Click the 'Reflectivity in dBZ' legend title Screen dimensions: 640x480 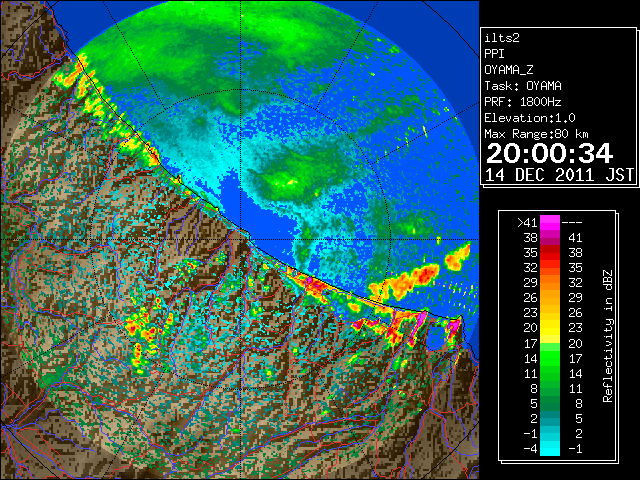tap(608, 336)
